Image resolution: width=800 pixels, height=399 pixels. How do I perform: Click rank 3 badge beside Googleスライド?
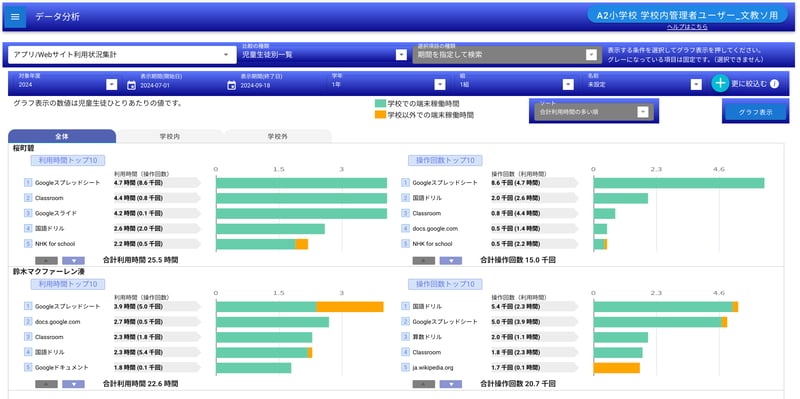(x=28, y=213)
